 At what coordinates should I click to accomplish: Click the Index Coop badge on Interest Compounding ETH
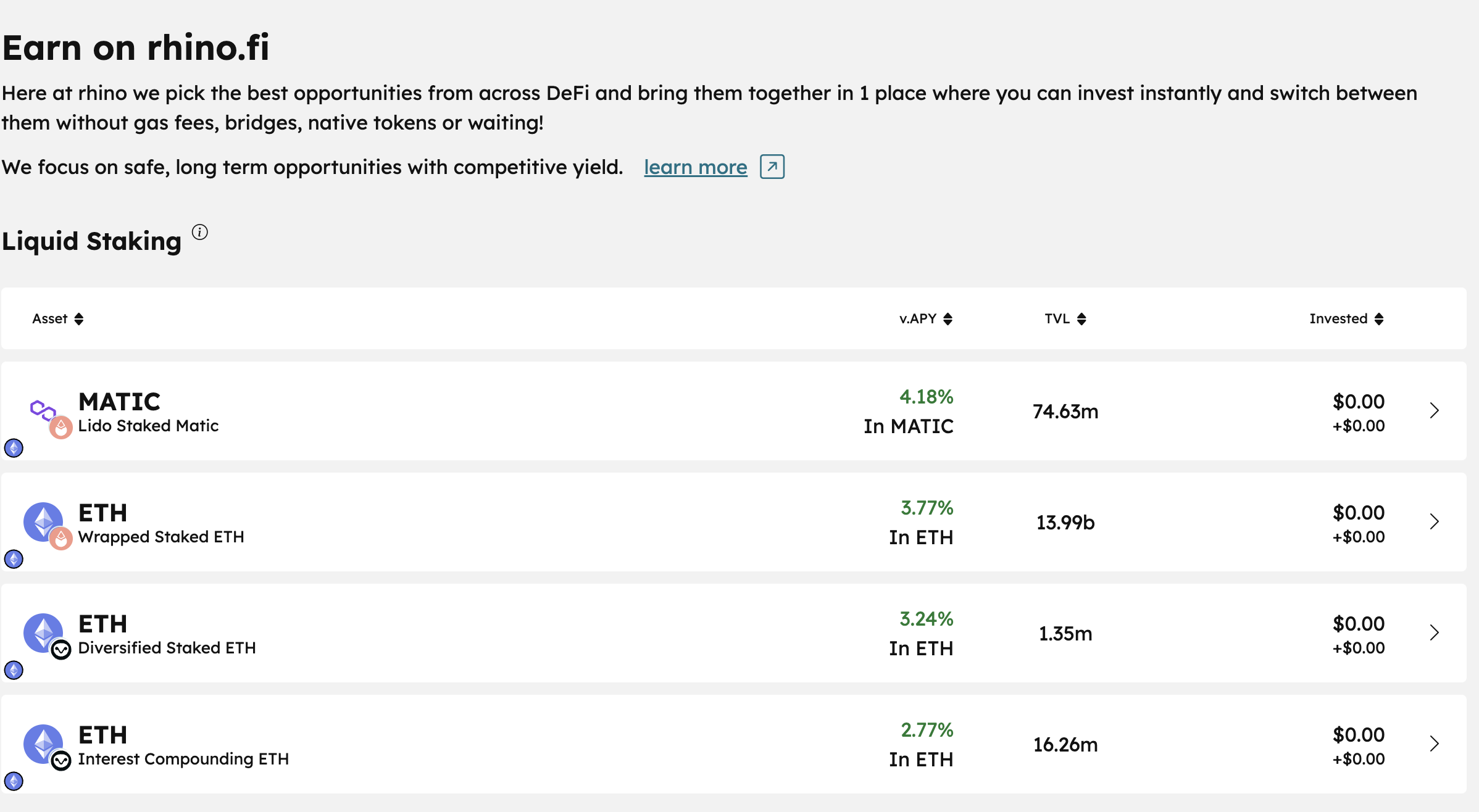pyautogui.click(x=61, y=761)
